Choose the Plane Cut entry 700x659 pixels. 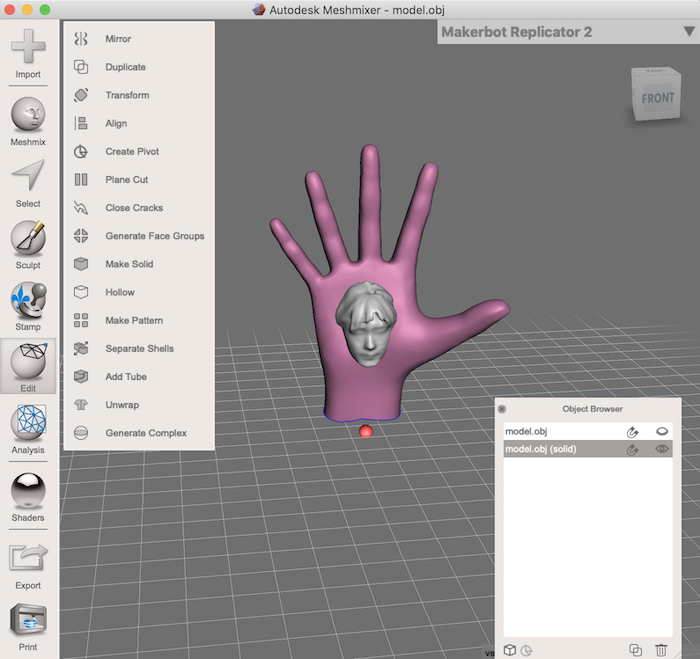pos(139,179)
